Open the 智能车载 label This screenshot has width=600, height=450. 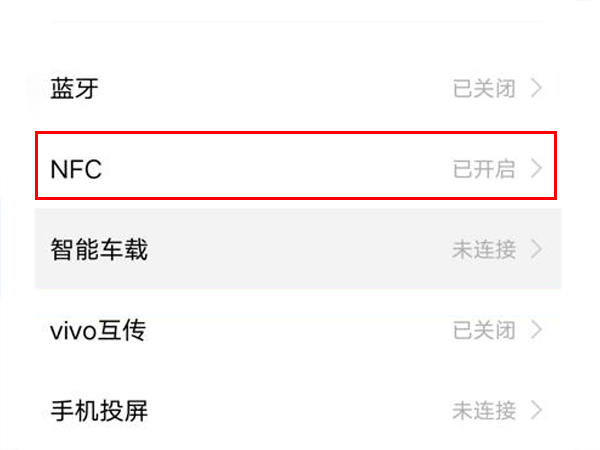[x=99, y=249]
